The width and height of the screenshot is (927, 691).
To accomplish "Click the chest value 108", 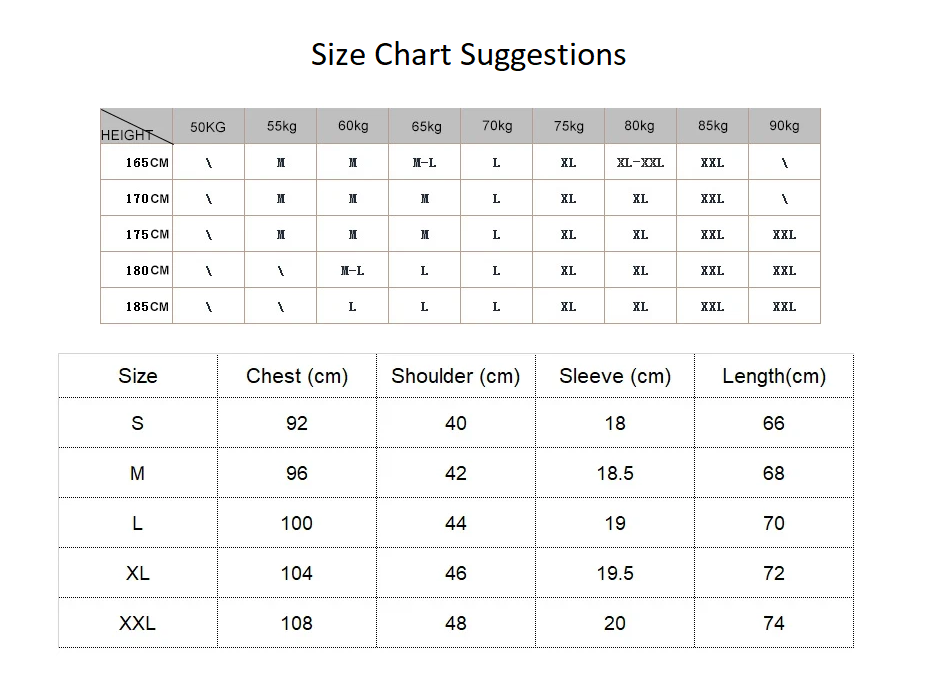I will (x=297, y=623).
